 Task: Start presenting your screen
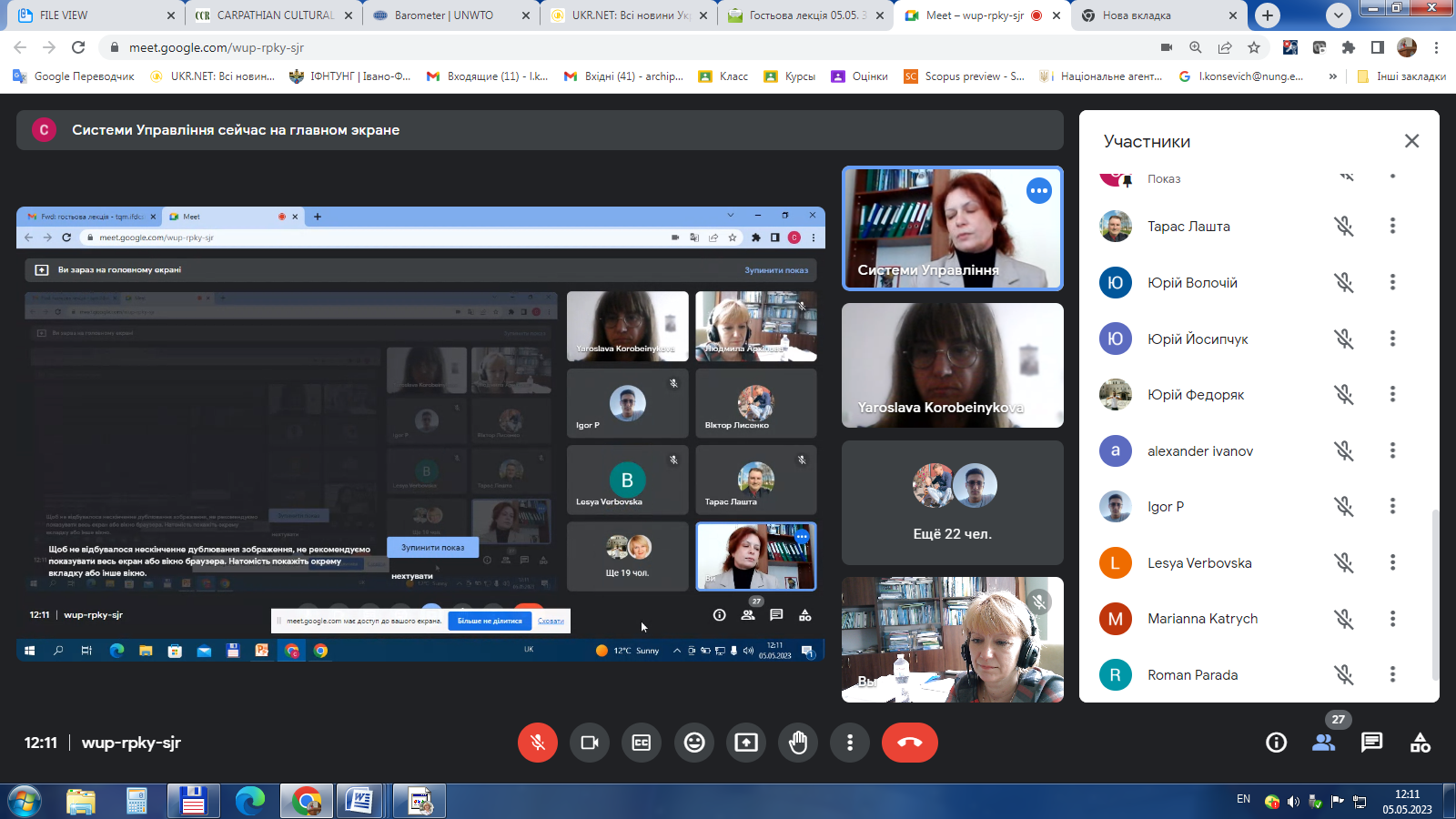[746, 743]
